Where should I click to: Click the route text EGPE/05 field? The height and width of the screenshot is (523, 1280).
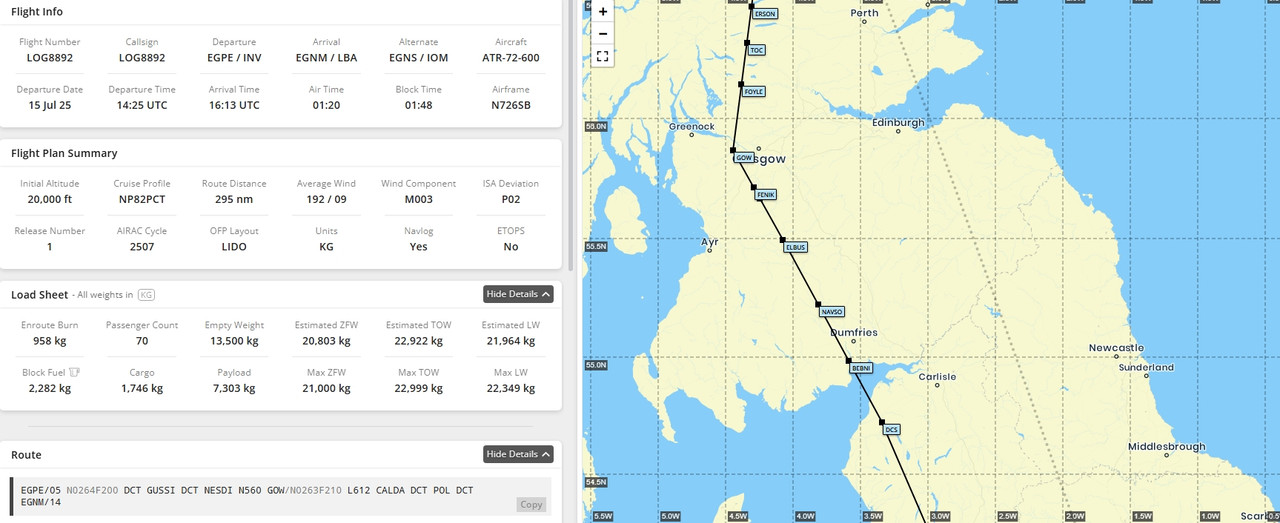tap(280, 496)
